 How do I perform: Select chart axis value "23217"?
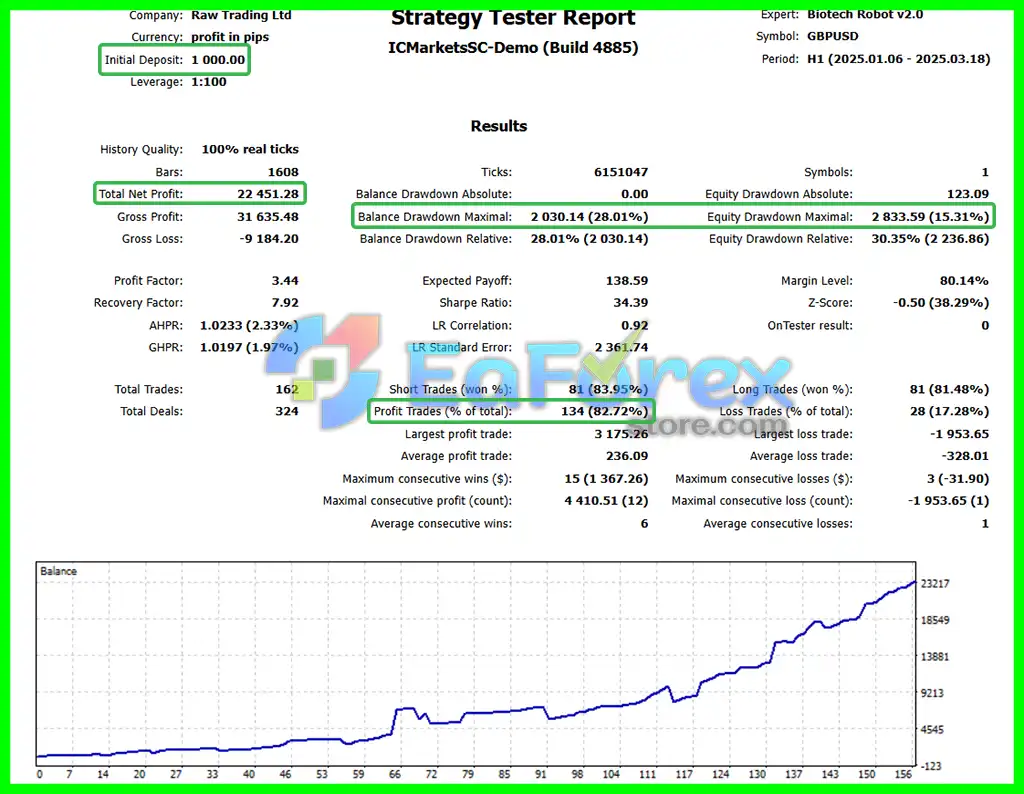coord(935,584)
